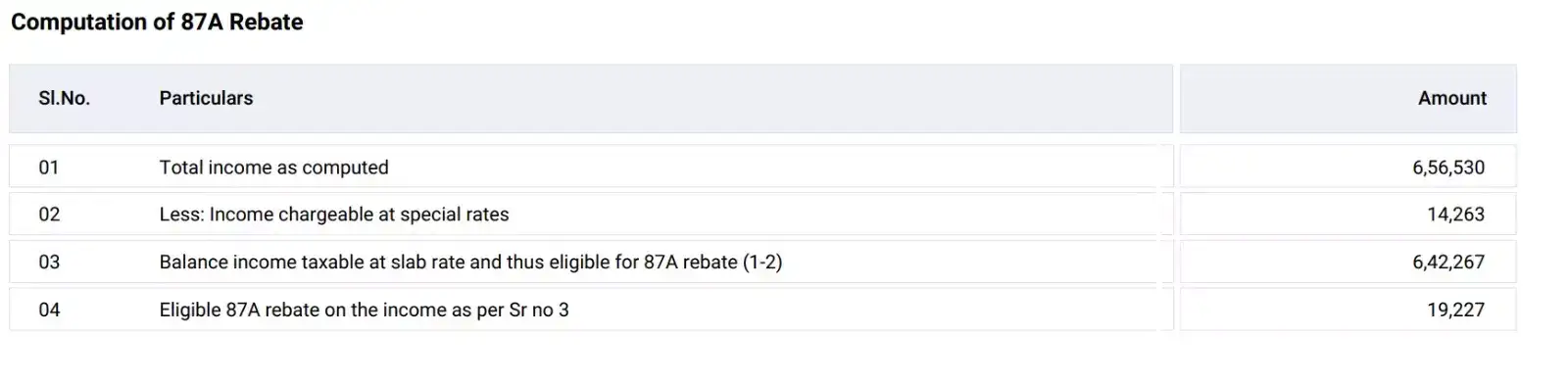Select the 6,42,267 amount value
The width and height of the screenshot is (1568, 383).
click(1448, 263)
